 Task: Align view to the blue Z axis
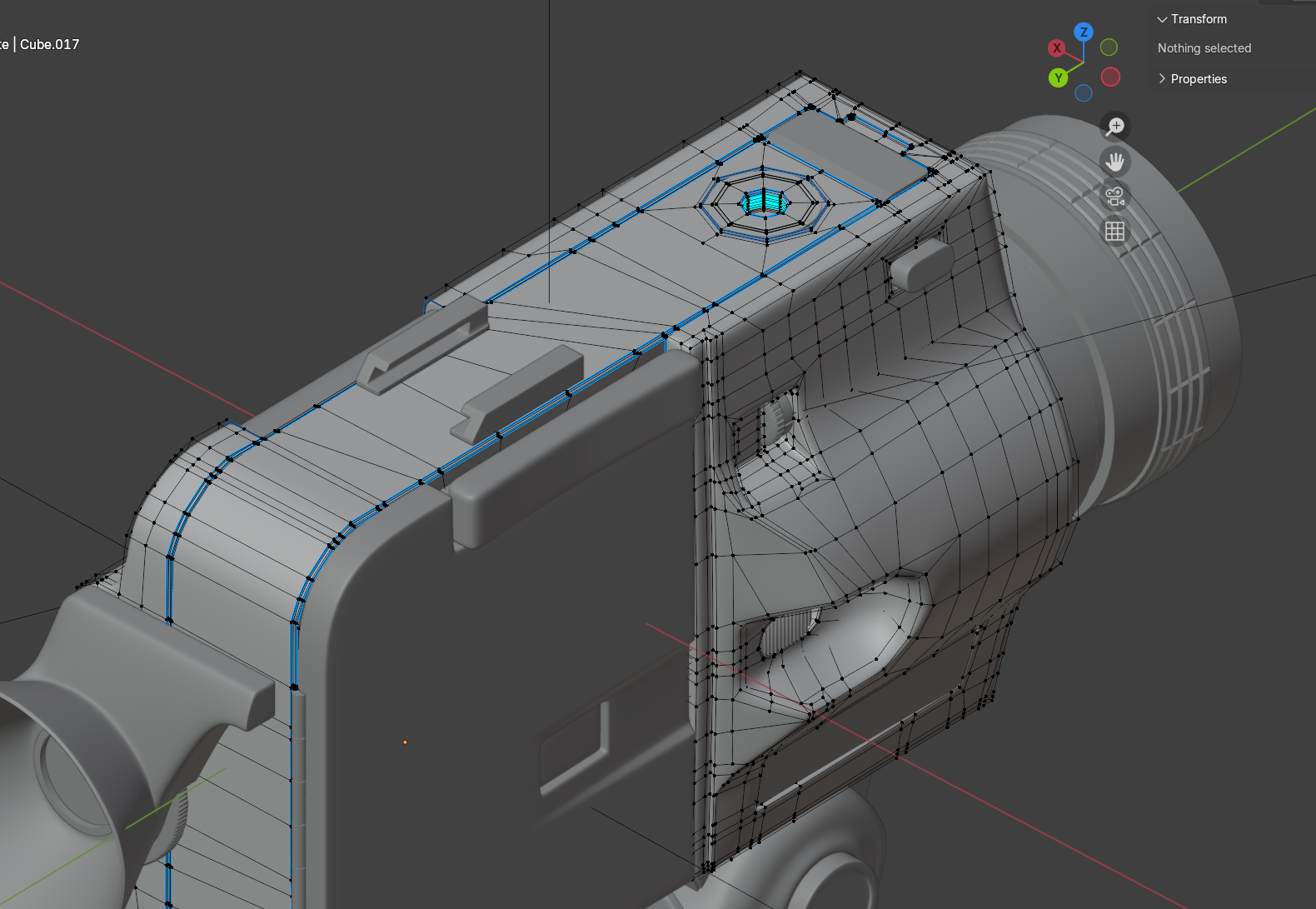(x=1084, y=32)
